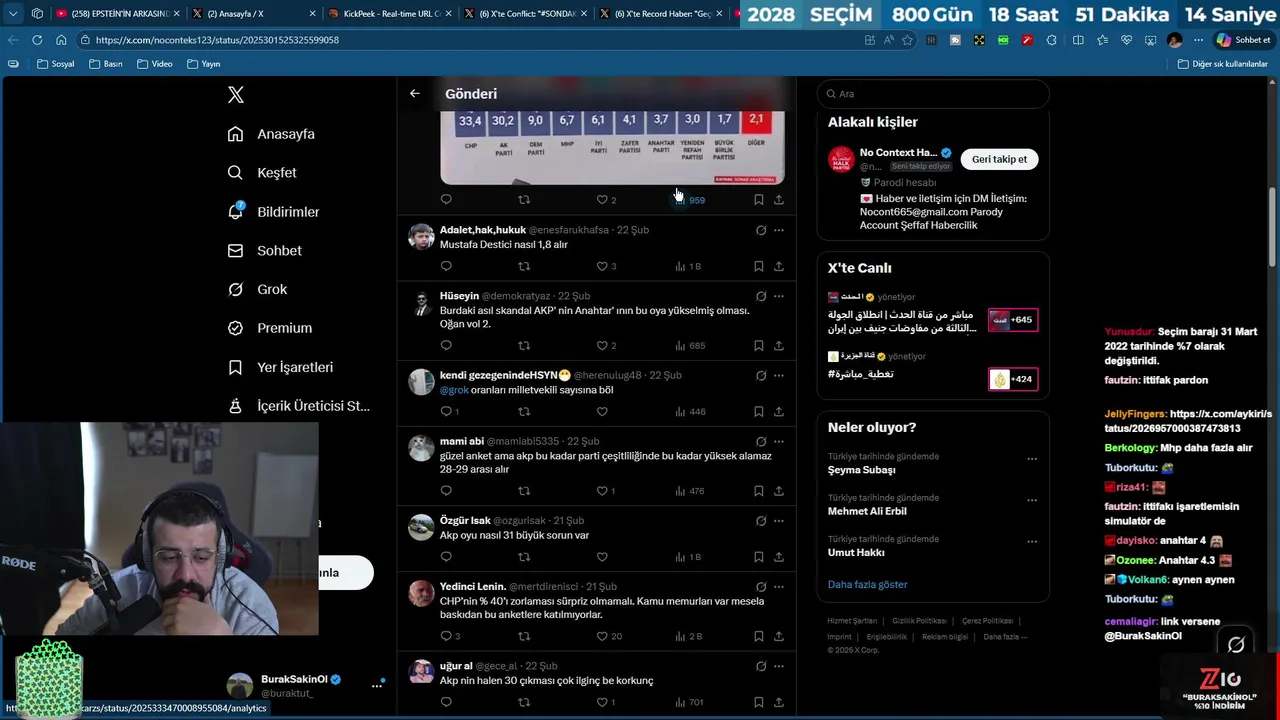Bookmark mami abi's post
This screenshot has height=720, width=1280.
pyautogui.click(x=759, y=491)
